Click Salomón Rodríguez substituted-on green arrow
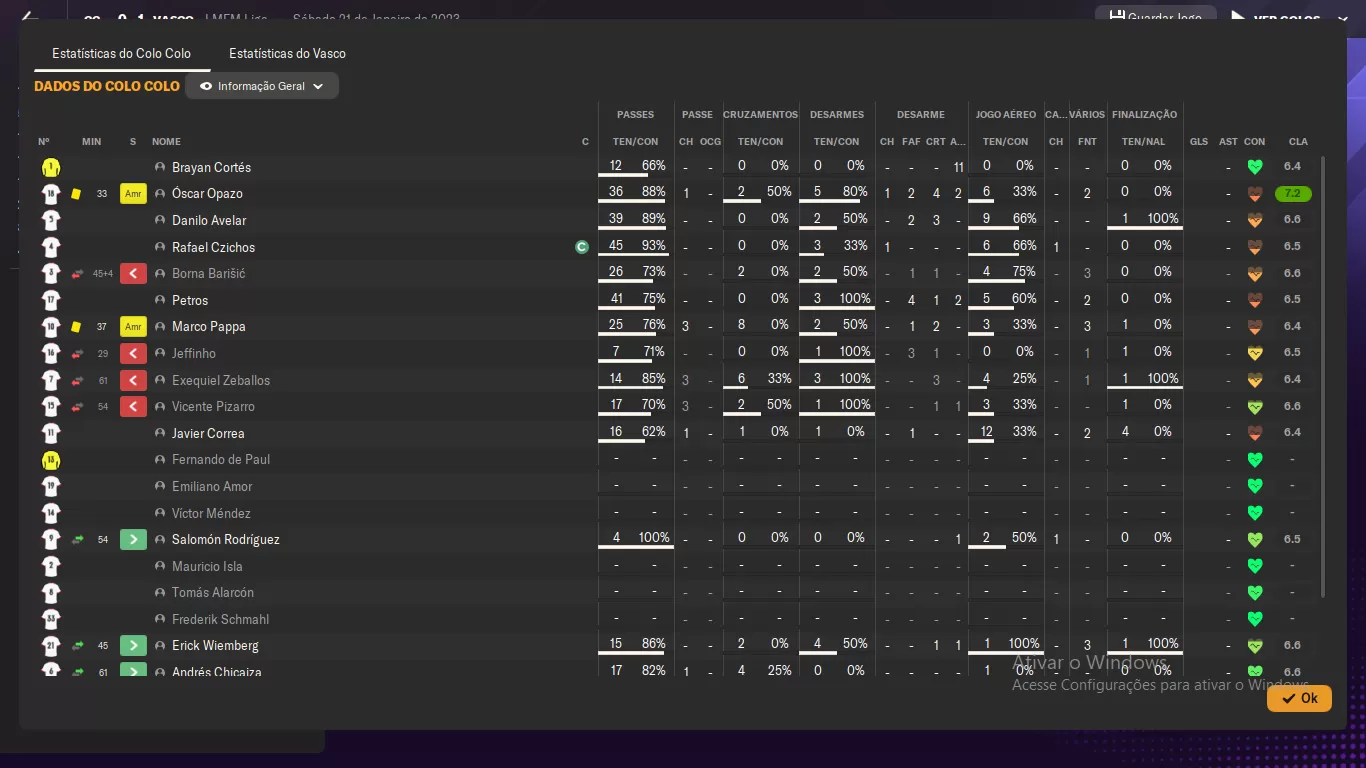Image resolution: width=1366 pixels, height=768 pixels. [133, 539]
